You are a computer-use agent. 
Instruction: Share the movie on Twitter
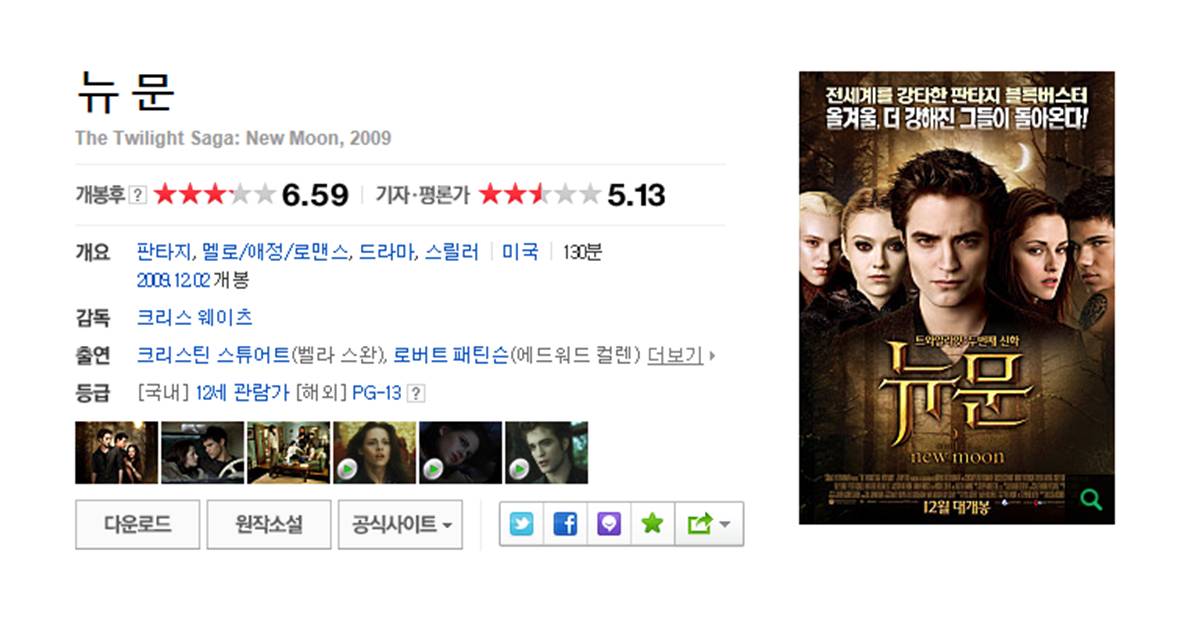pos(522,524)
